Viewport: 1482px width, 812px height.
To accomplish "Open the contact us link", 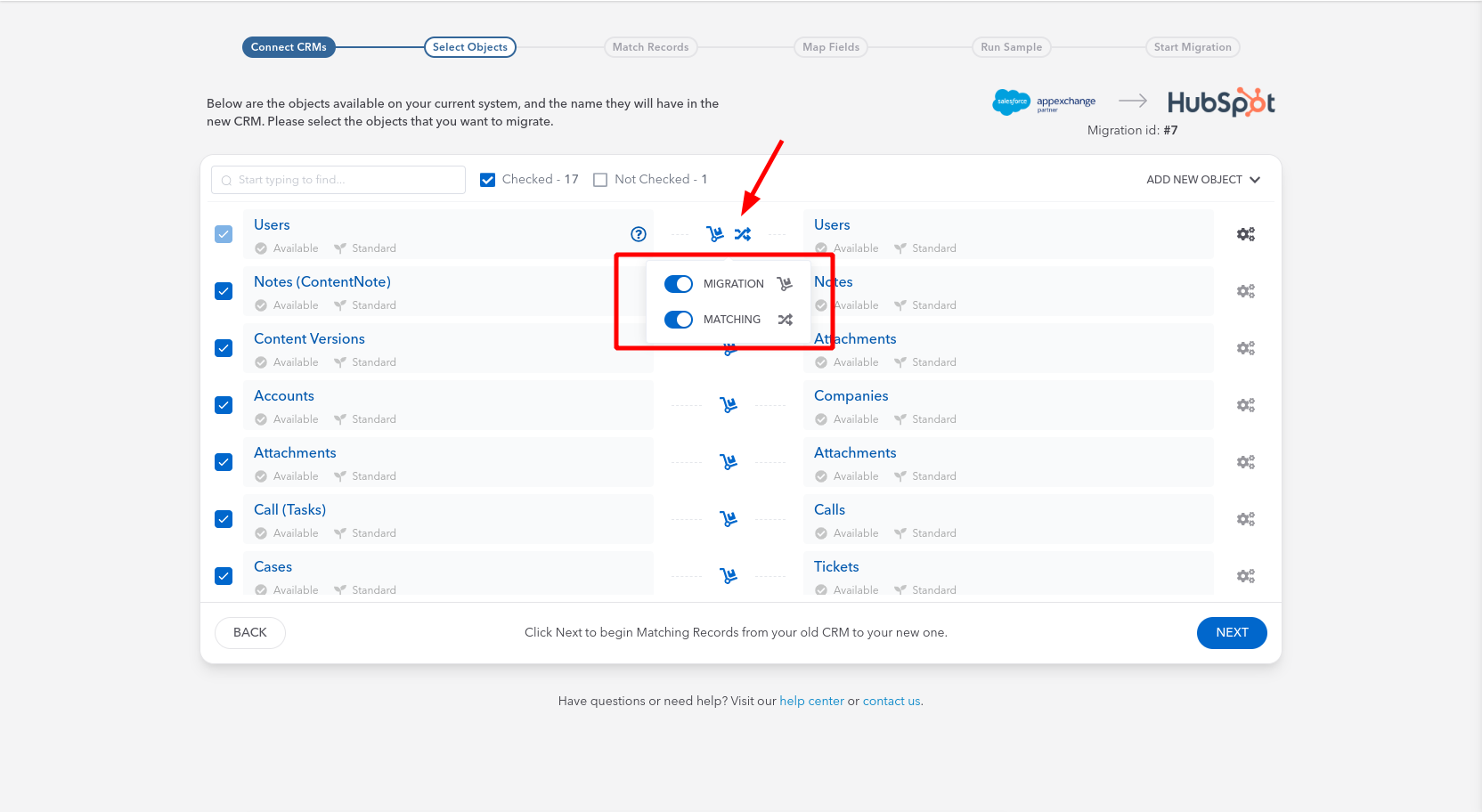I will [x=892, y=701].
